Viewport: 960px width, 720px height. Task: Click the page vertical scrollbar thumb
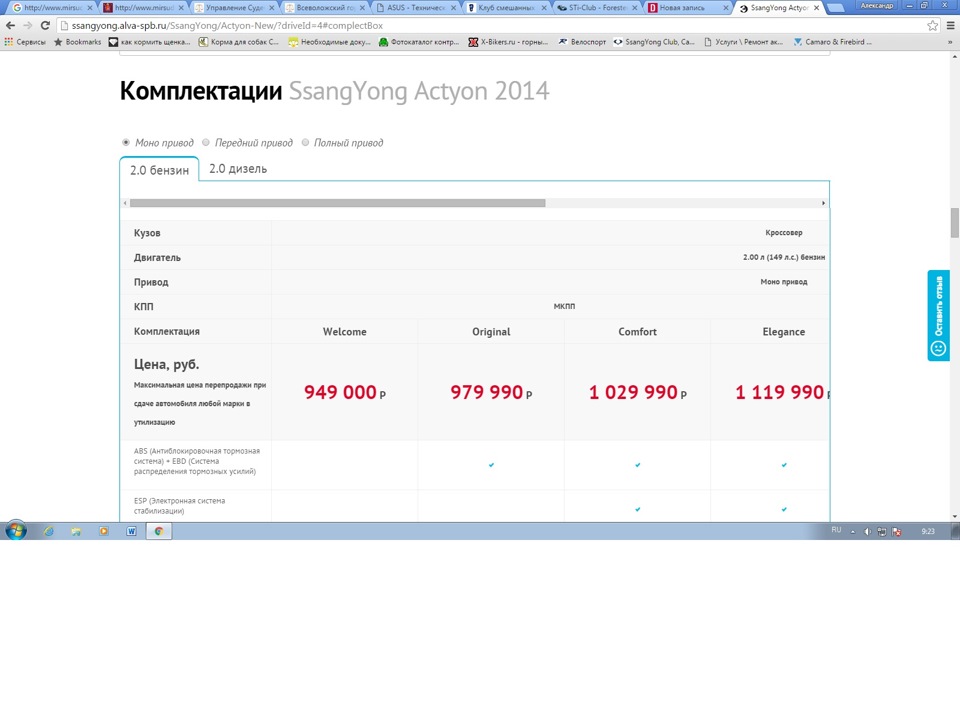click(954, 223)
